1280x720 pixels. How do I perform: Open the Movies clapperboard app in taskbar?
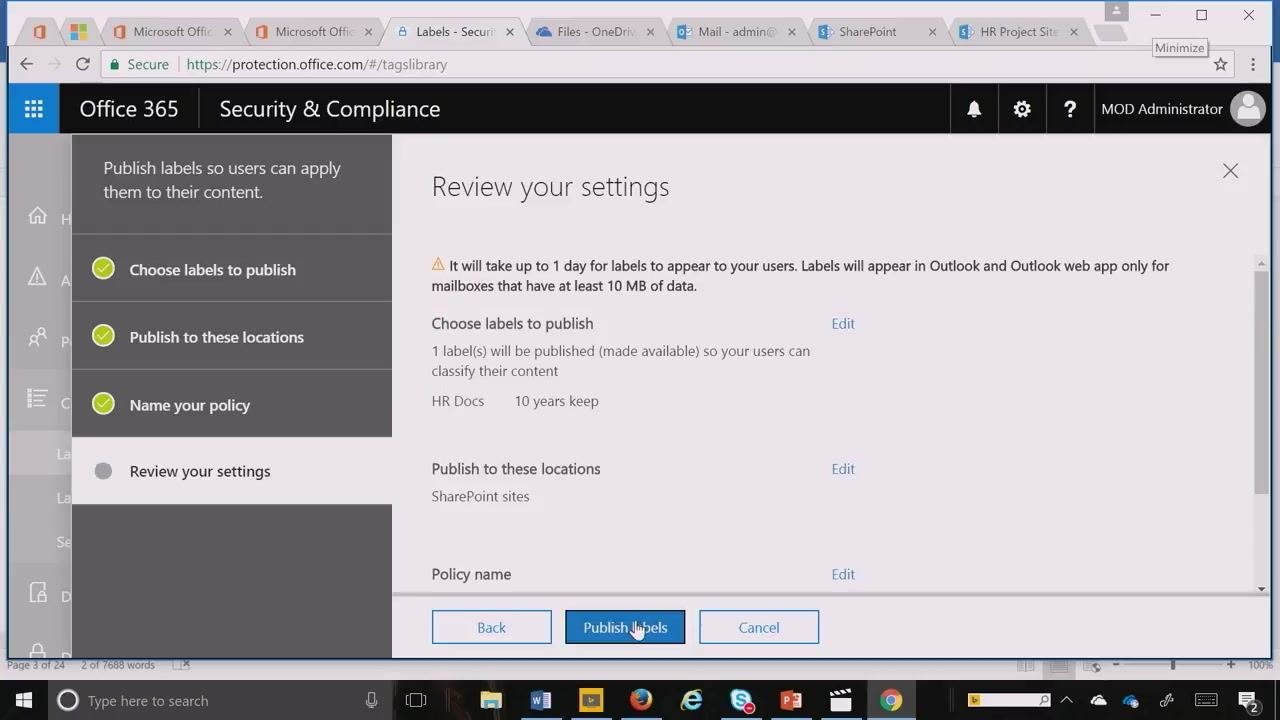tap(841, 700)
